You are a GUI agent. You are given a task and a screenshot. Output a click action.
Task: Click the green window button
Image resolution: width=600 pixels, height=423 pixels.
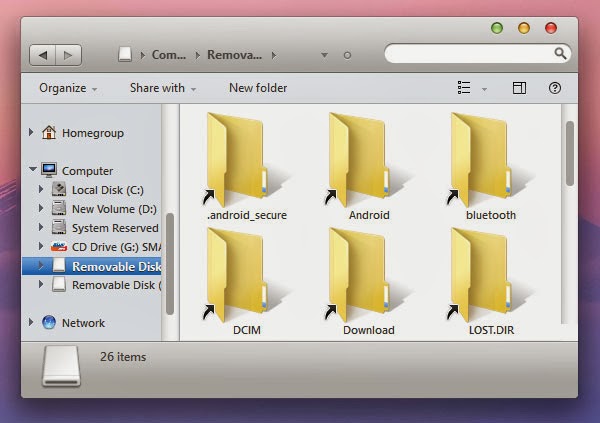(497, 28)
